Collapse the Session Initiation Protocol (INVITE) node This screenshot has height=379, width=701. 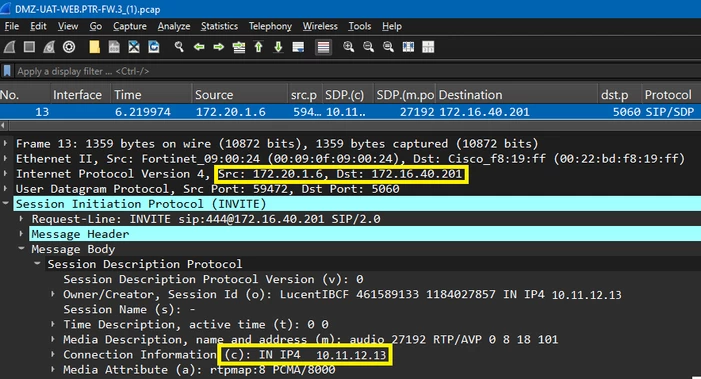pyautogui.click(x=5, y=203)
